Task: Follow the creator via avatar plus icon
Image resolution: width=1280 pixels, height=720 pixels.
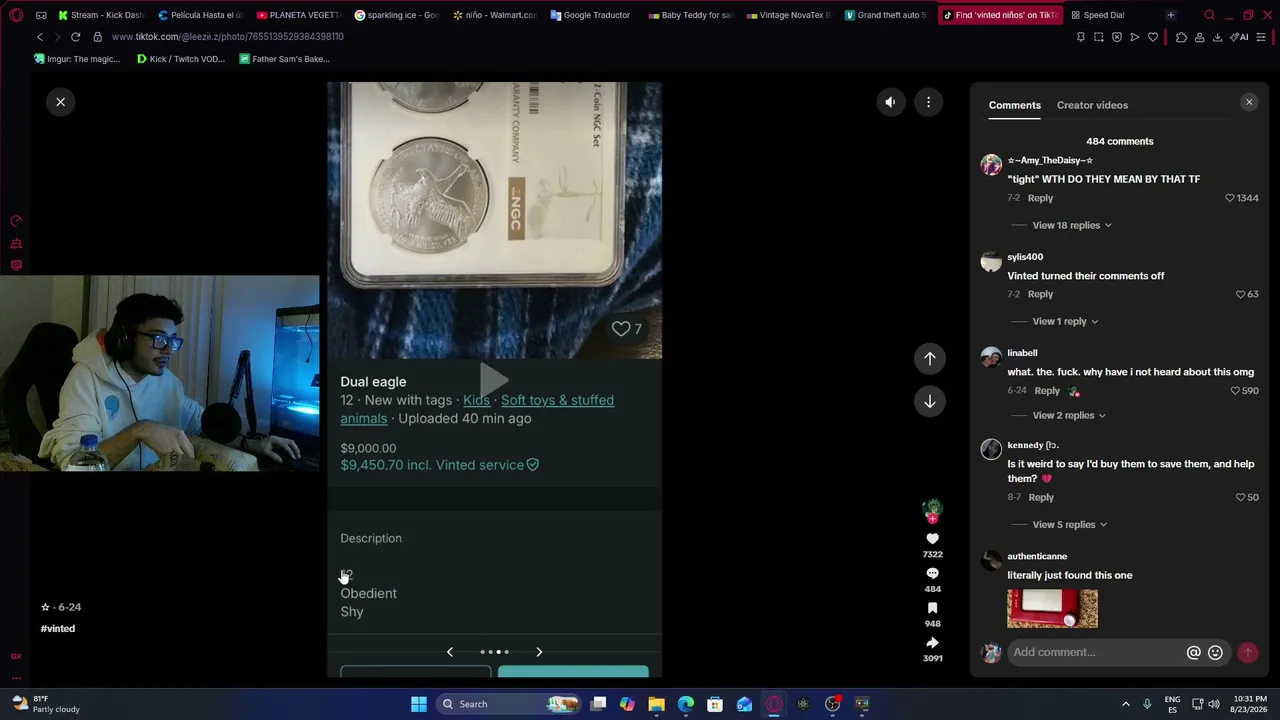Action: (x=932, y=518)
